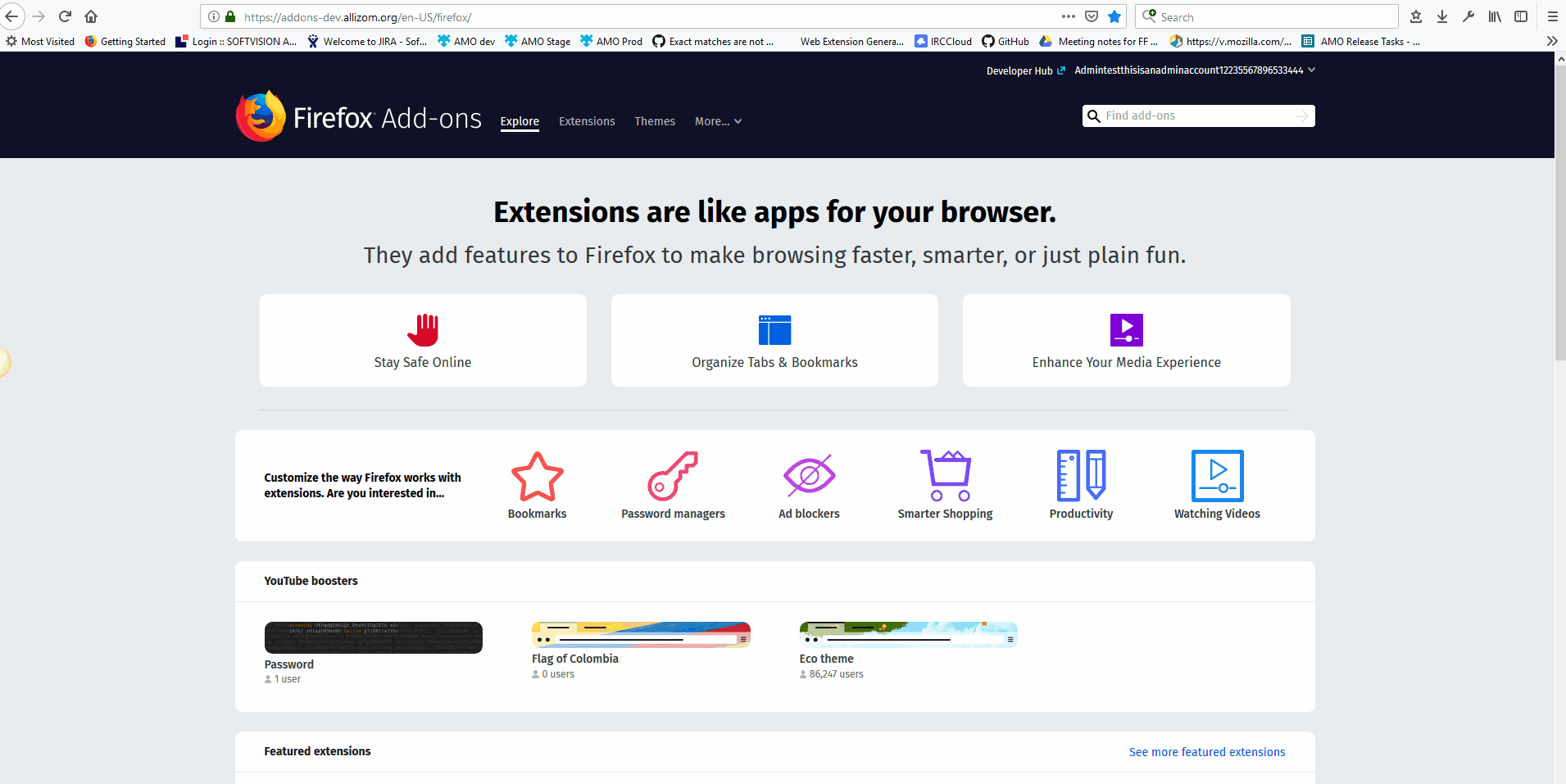Open the Exact matches are not bookmark
The width and height of the screenshot is (1566, 784).
[713, 41]
